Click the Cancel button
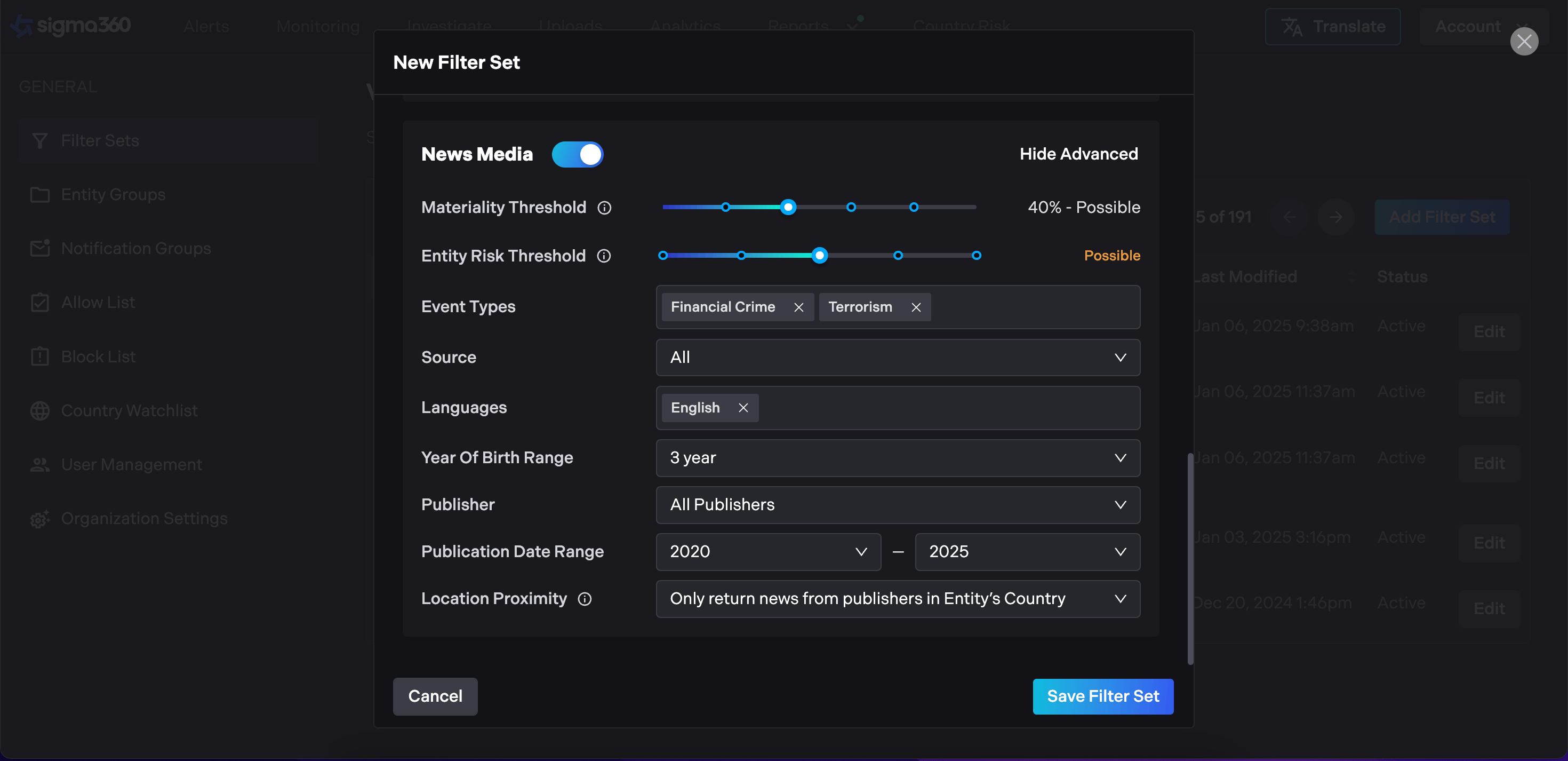 pyautogui.click(x=435, y=696)
